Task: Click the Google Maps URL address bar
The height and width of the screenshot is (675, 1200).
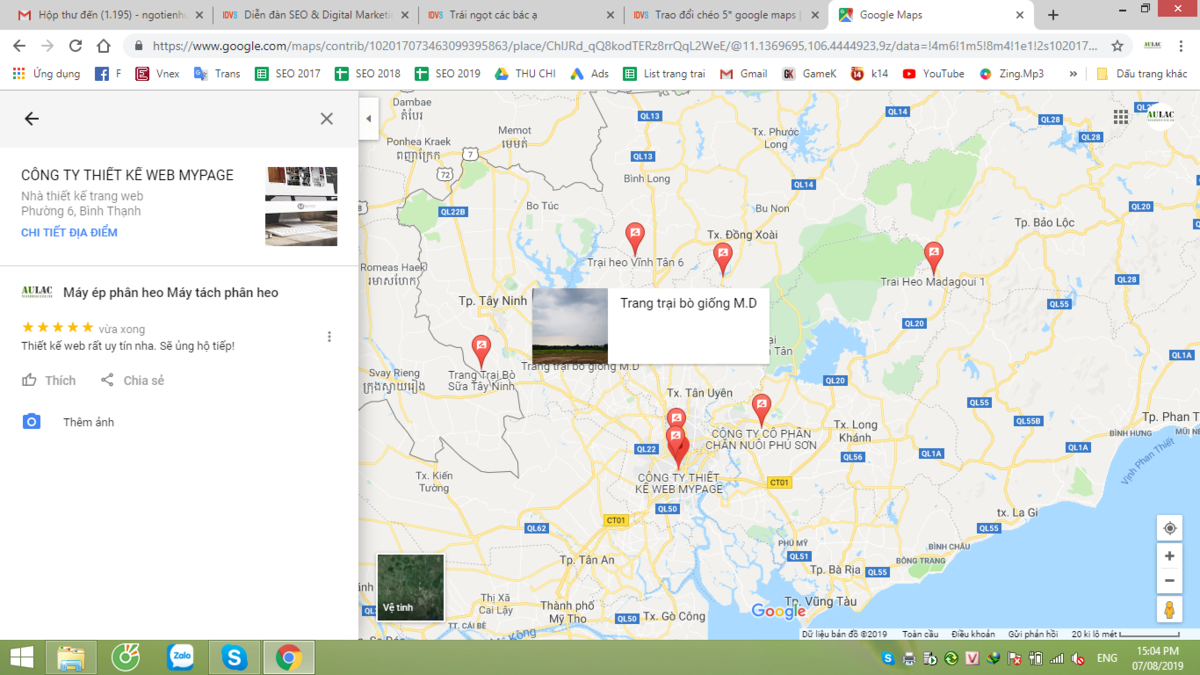Action: click(x=624, y=46)
